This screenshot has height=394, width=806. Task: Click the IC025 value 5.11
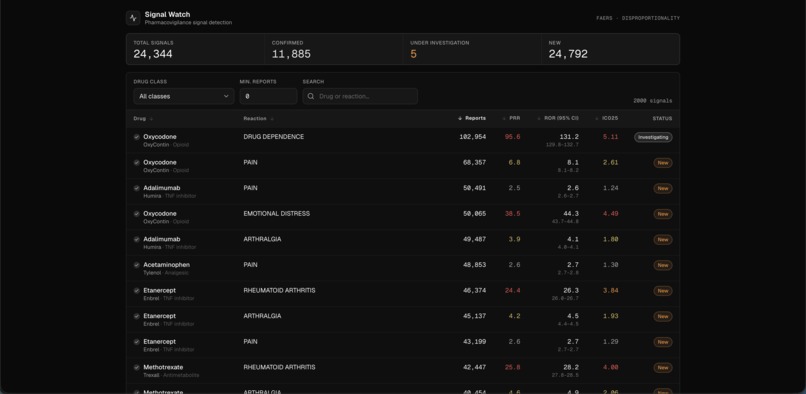click(x=611, y=137)
